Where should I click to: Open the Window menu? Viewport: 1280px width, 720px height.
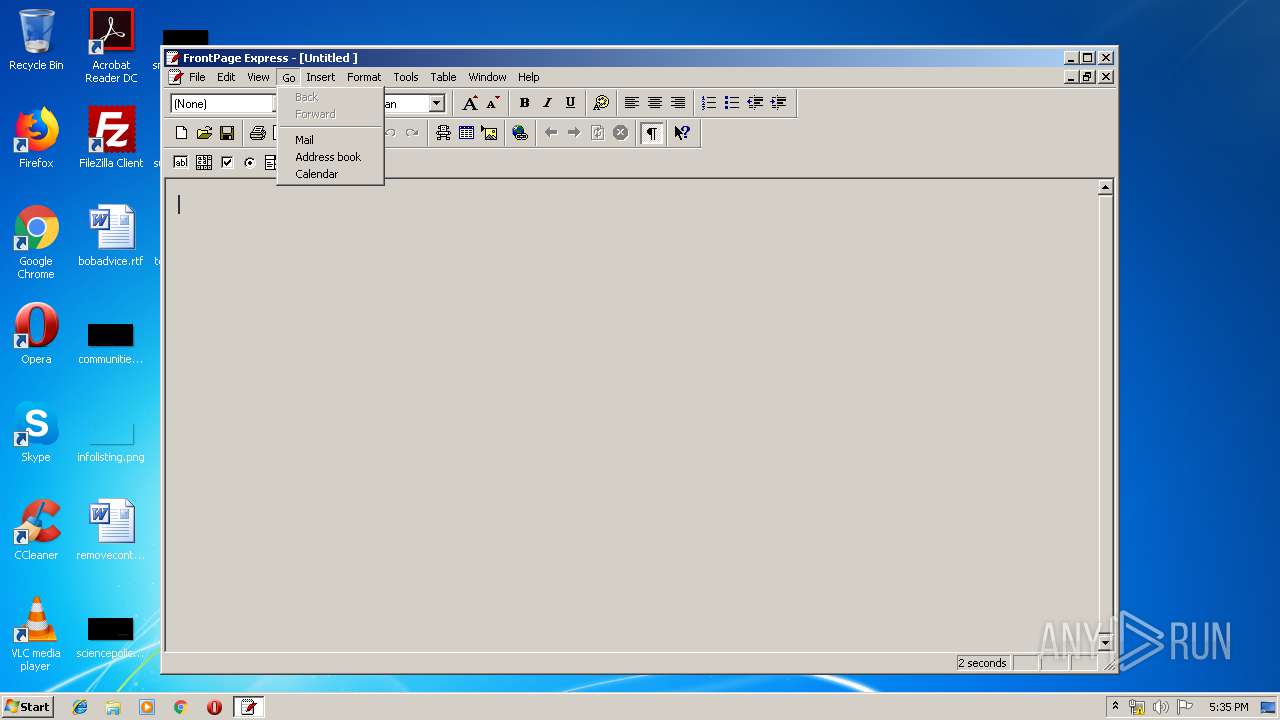pyautogui.click(x=487, y=77)
